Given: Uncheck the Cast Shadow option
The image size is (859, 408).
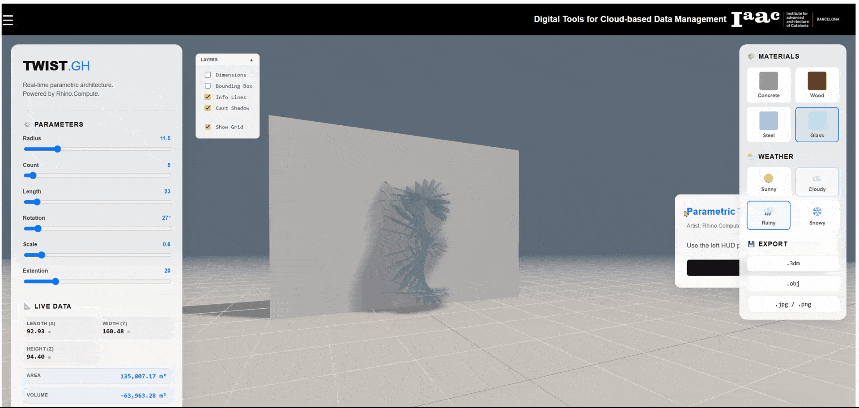Looking at the screenshot, I should pyautogui.click(x=208, y=108).
